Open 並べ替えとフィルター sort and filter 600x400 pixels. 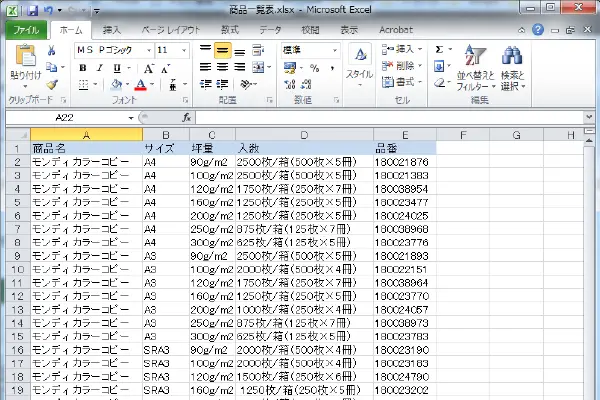click(x=476, y=68)
